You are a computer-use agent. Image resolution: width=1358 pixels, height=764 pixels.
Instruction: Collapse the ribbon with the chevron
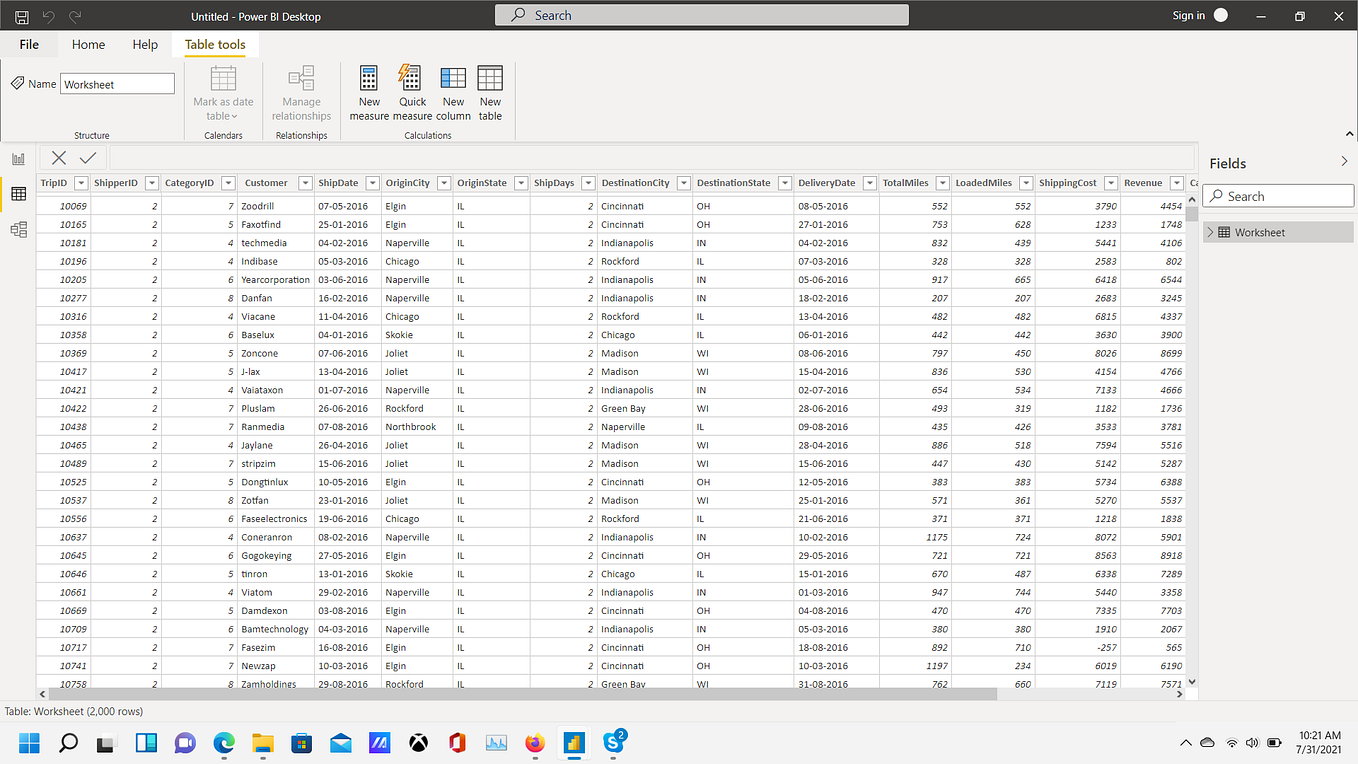point(1349,133)
